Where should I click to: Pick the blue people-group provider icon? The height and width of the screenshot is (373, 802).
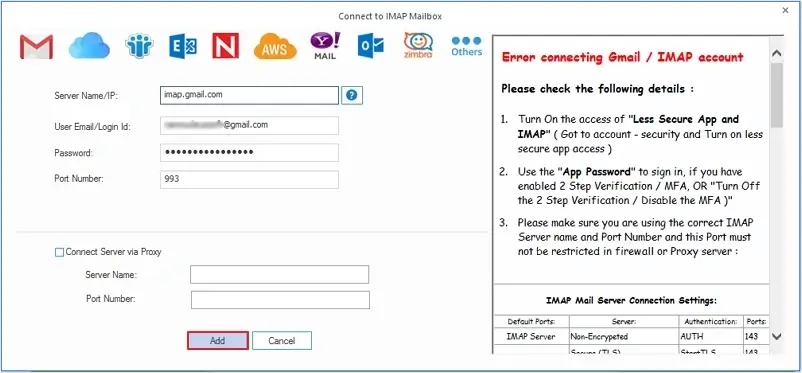tap(139, 46)
